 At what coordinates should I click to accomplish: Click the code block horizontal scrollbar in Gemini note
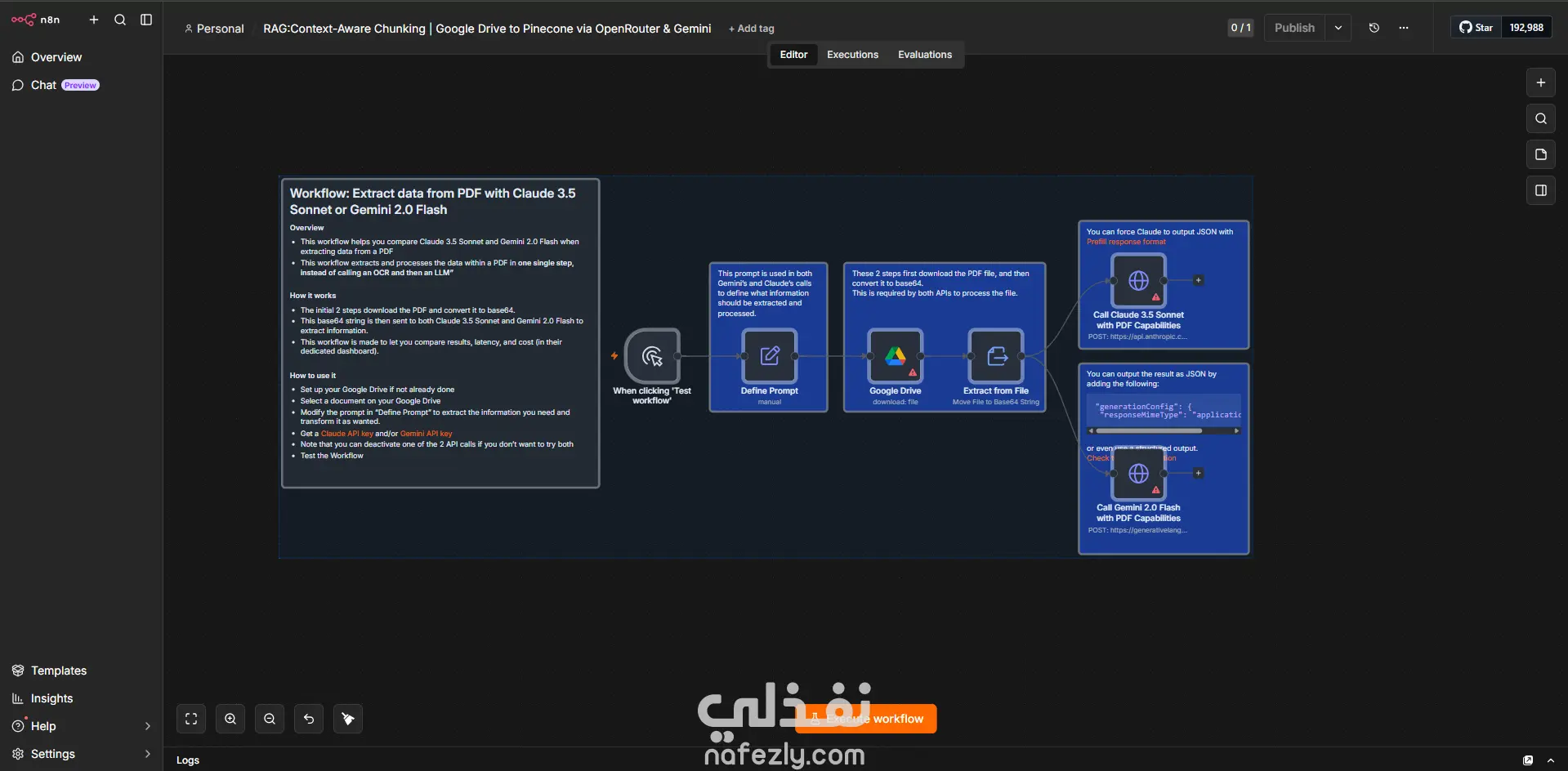[1149, 430]
